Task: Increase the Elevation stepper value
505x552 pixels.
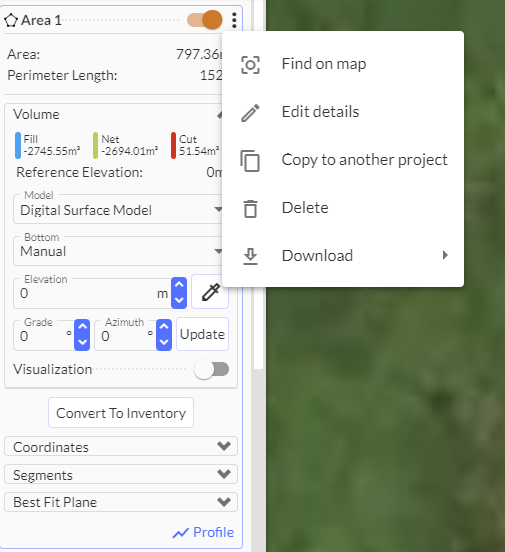Action: [179, 285]
